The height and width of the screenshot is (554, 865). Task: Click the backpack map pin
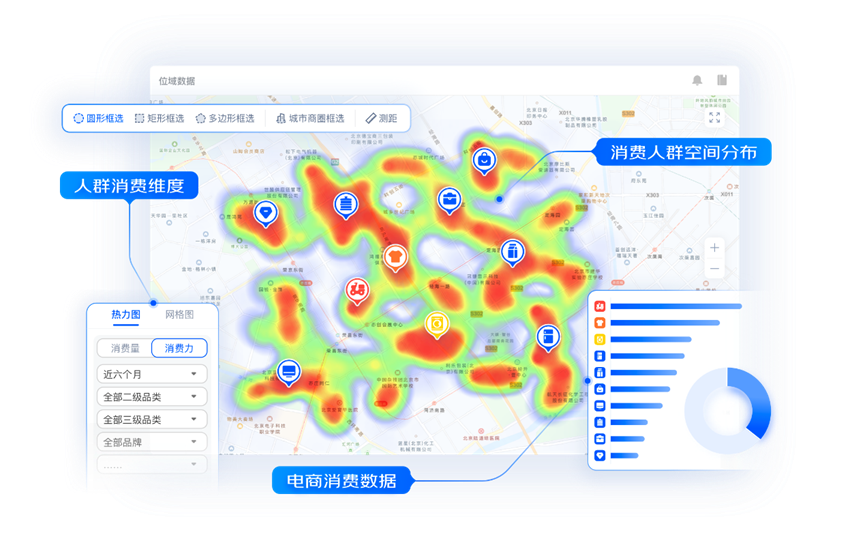click(346, 205)
